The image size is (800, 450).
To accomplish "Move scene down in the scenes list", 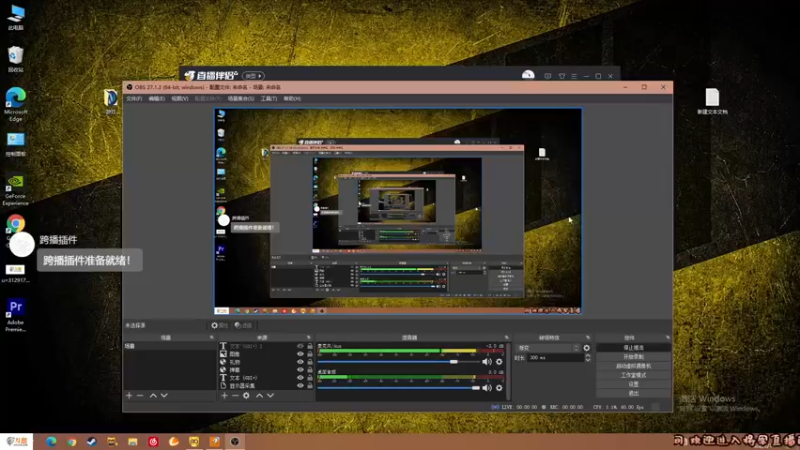I will click(x=164, y=395).
